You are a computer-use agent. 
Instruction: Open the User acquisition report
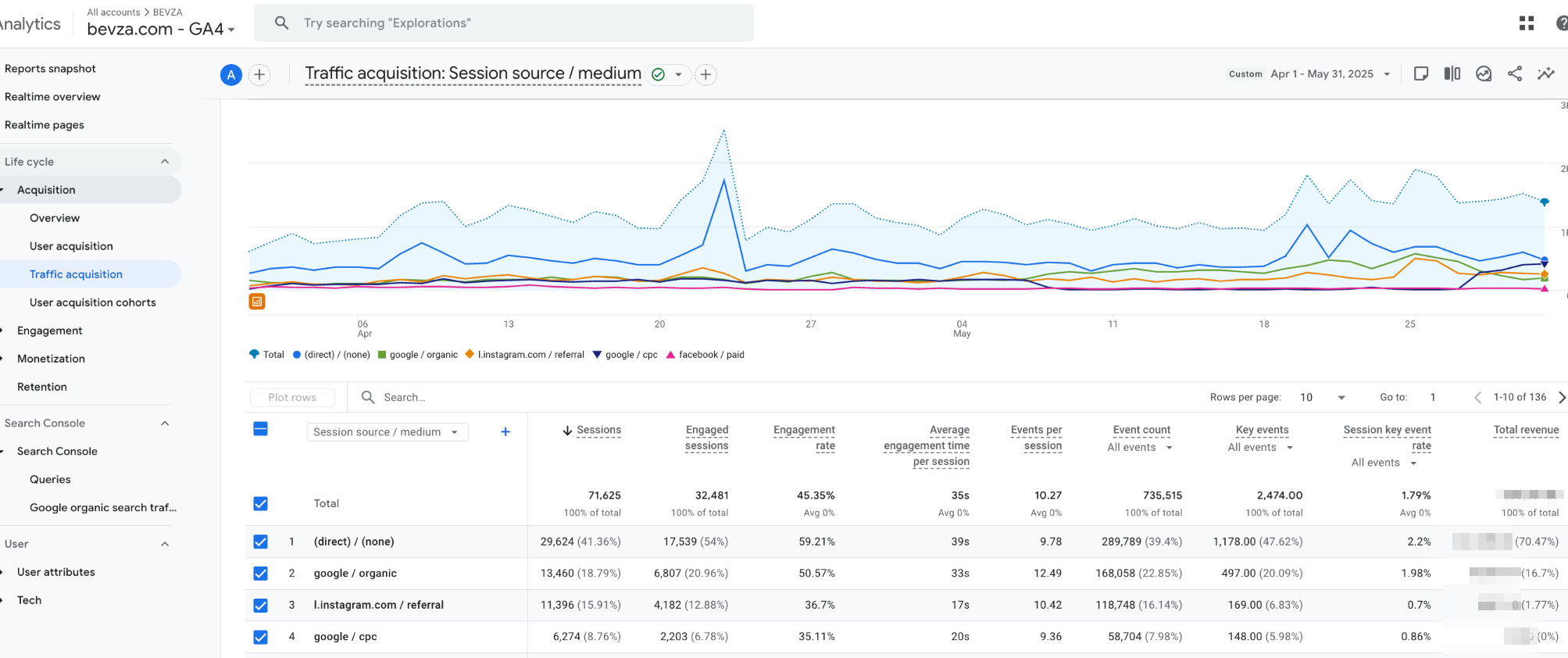71,246
